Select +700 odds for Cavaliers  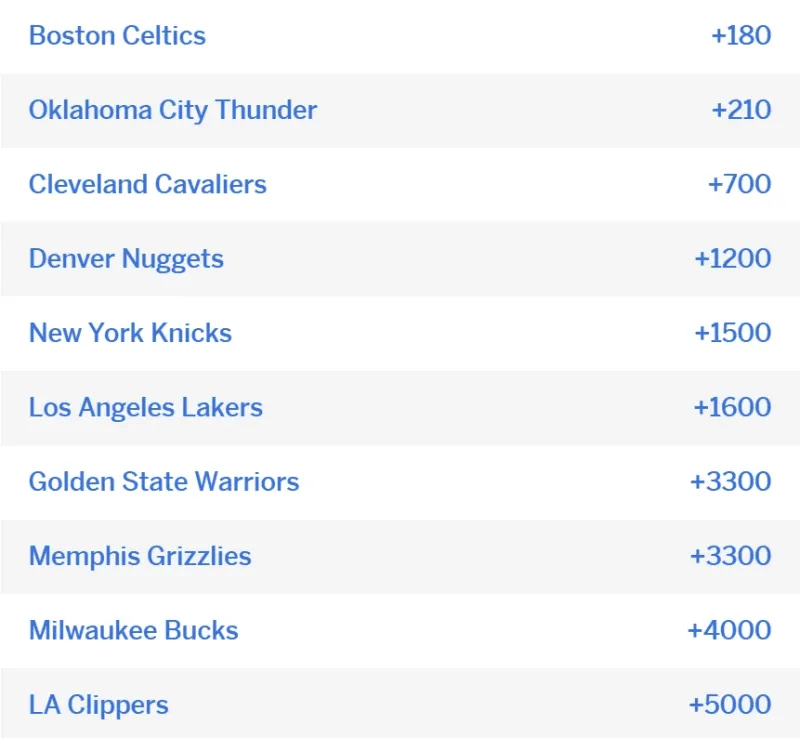click(739, 184)
